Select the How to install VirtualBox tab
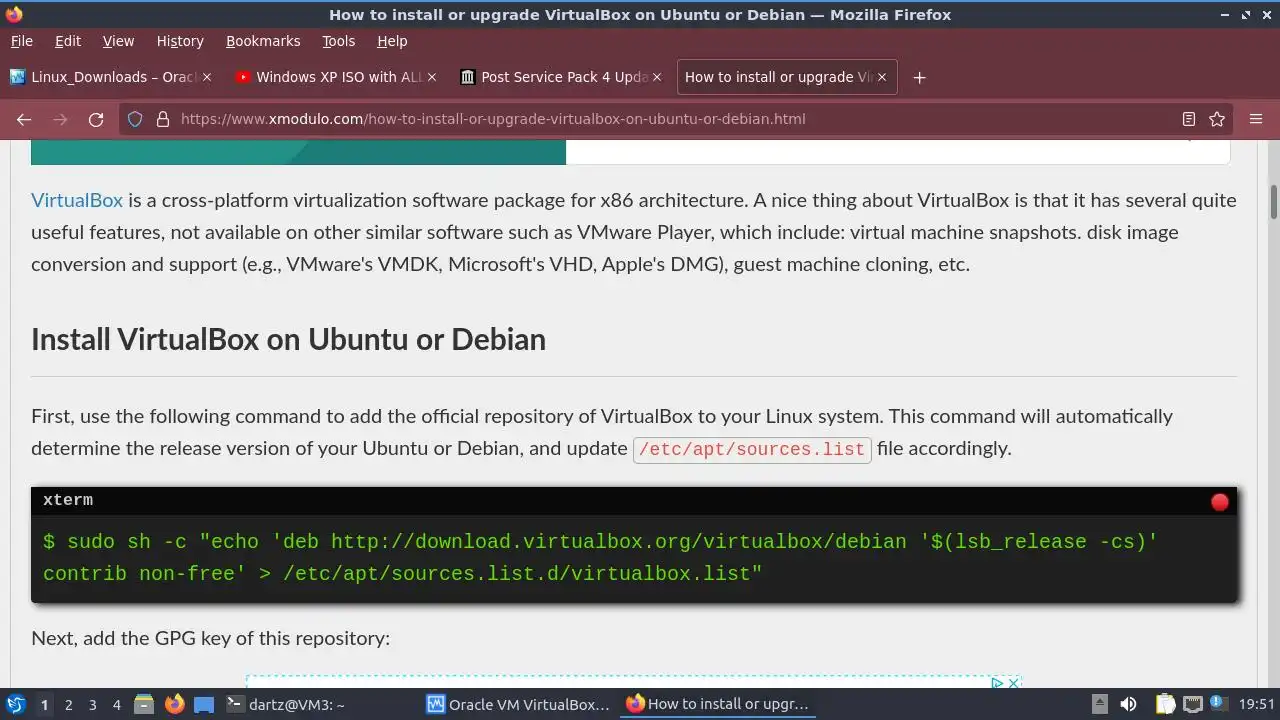This screenshot has width=1280, height=720. 787,77
